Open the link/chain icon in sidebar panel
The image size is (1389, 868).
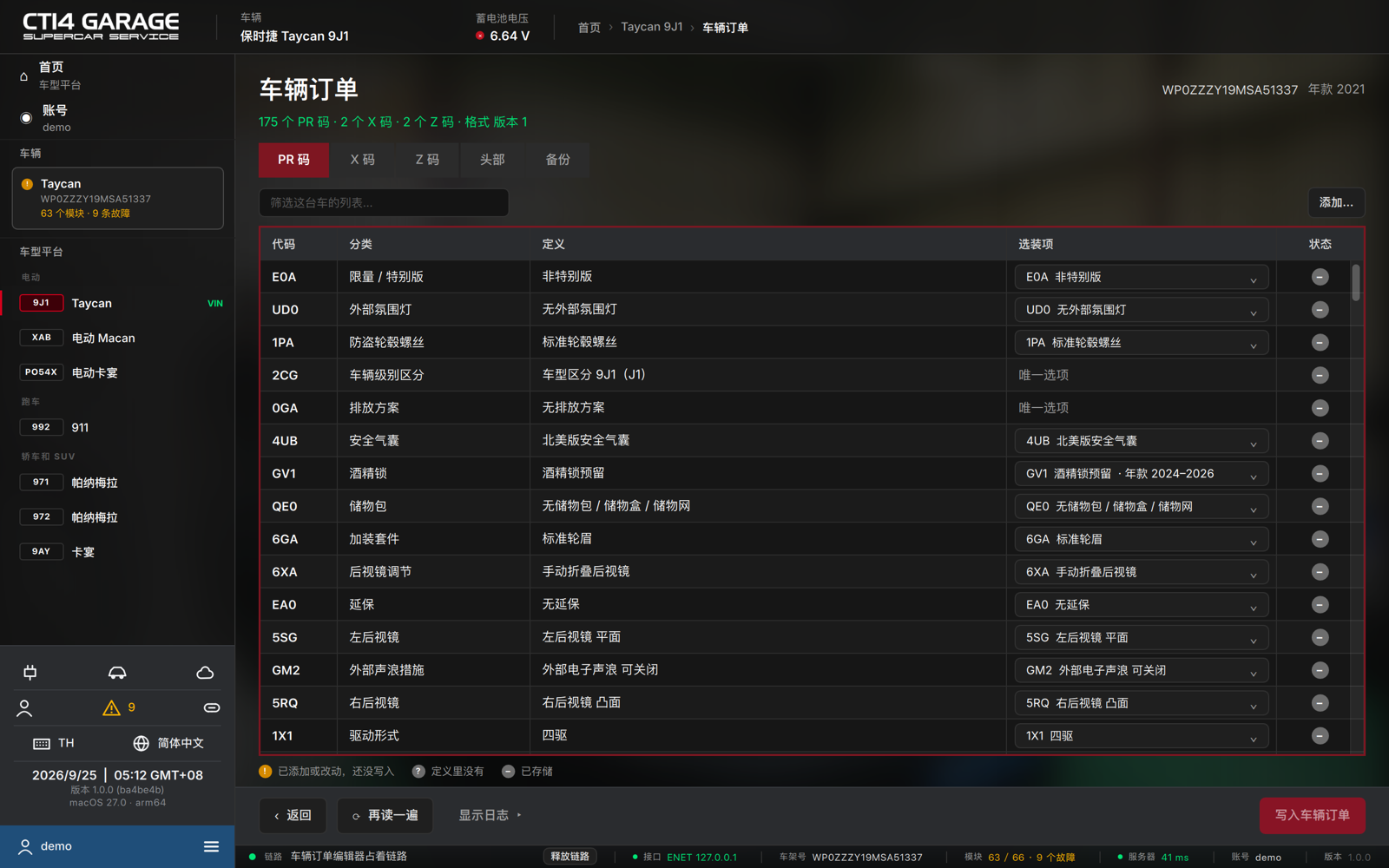click(212, 708)
